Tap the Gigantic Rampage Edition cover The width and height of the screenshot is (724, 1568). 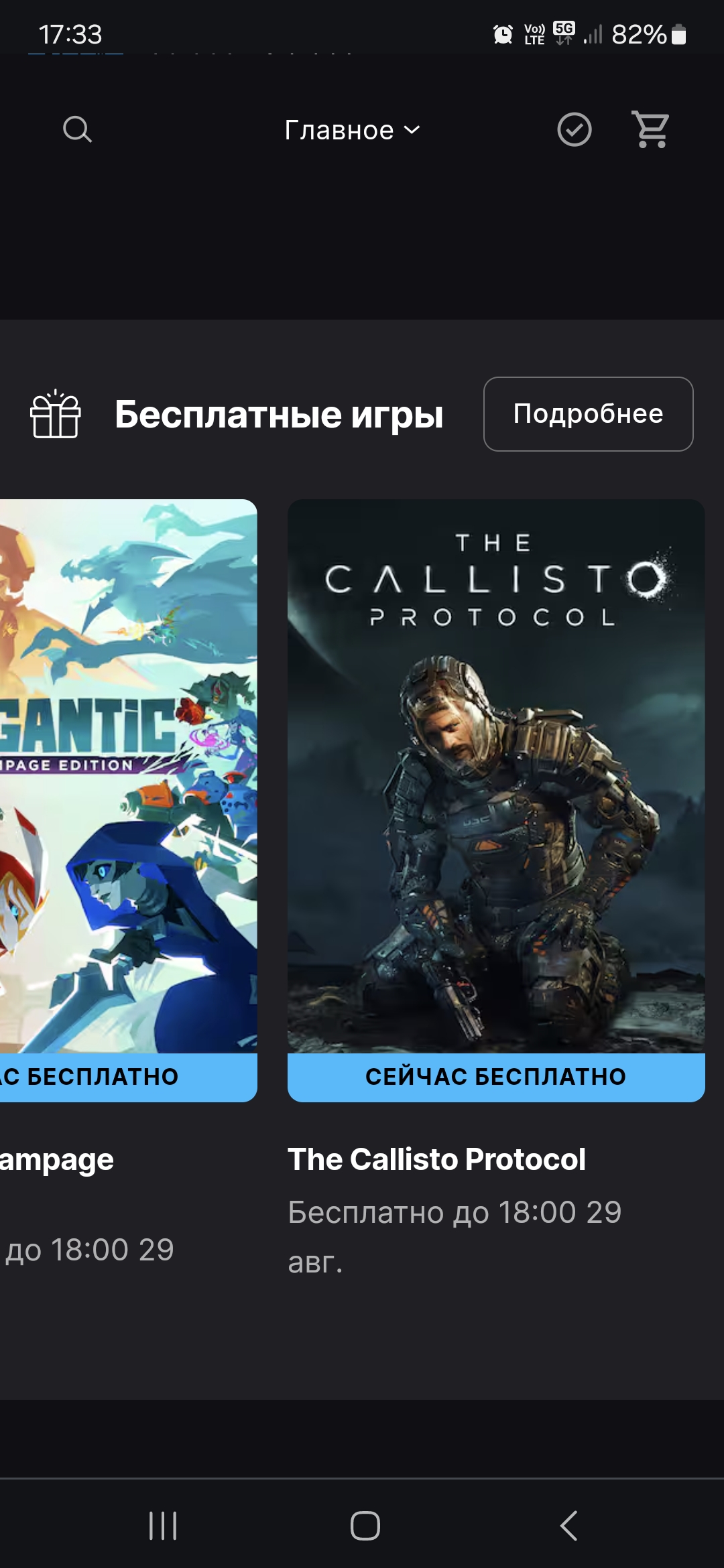129,776
